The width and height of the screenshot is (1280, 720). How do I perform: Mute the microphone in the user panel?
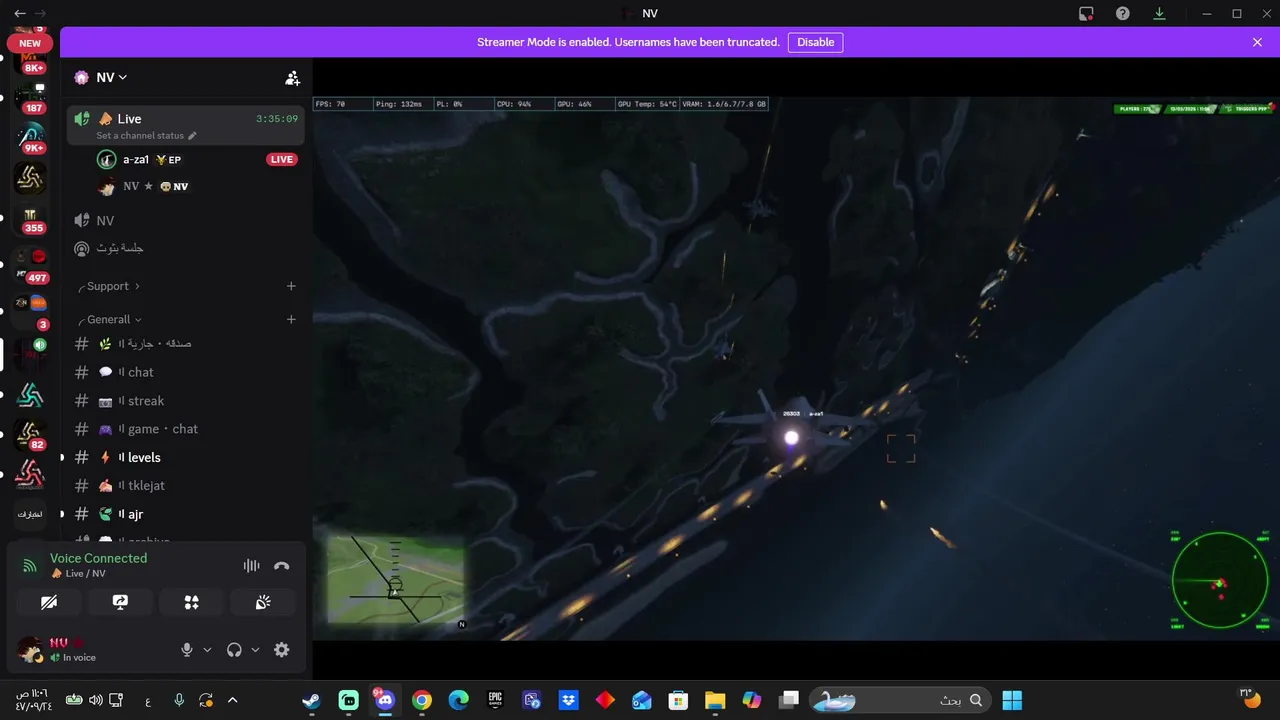point(187,650)
